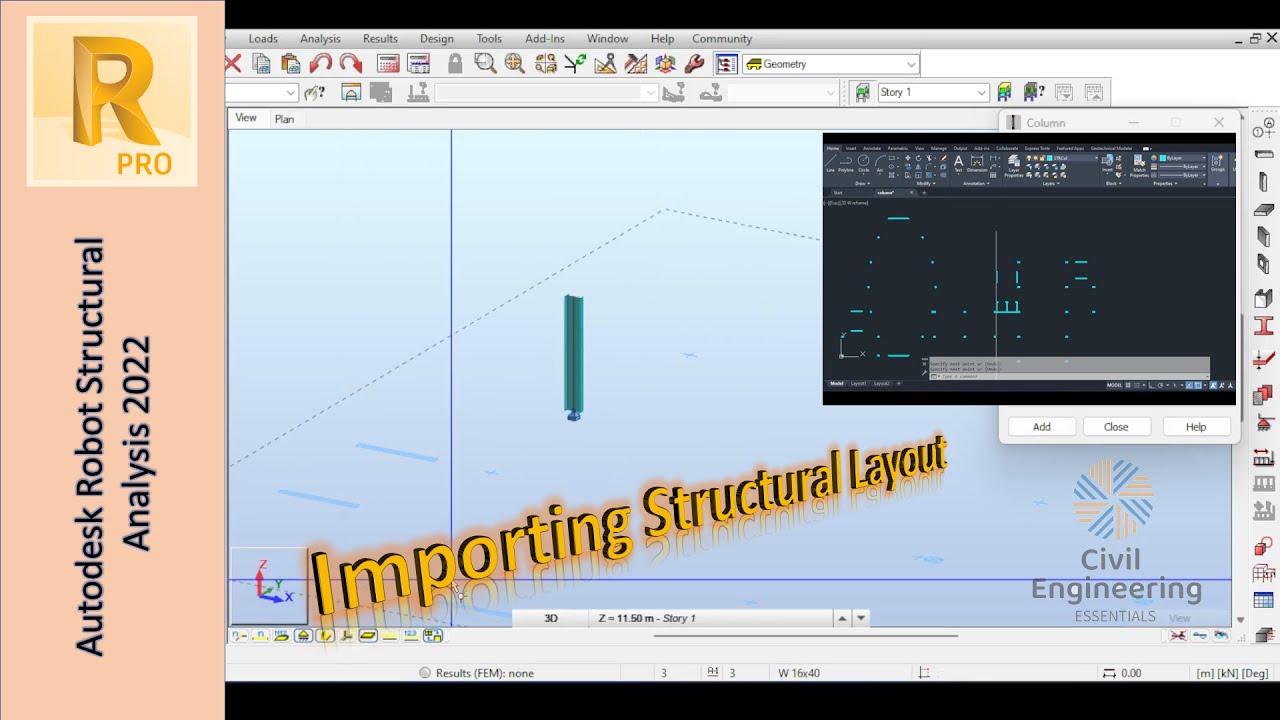Switch to the View tab
1280x720 pixels.
[246, 118]
